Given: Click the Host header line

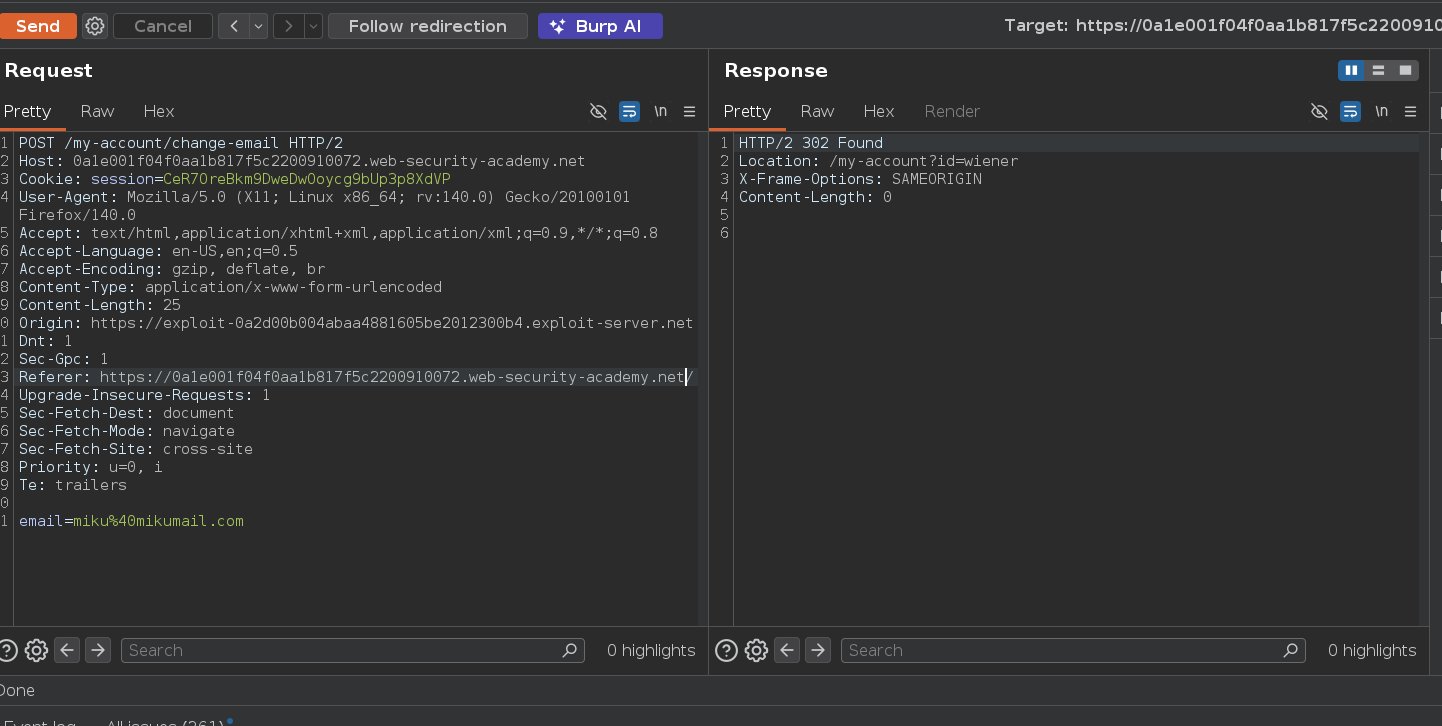Looking at the screenshot, I should coord(302,161).
